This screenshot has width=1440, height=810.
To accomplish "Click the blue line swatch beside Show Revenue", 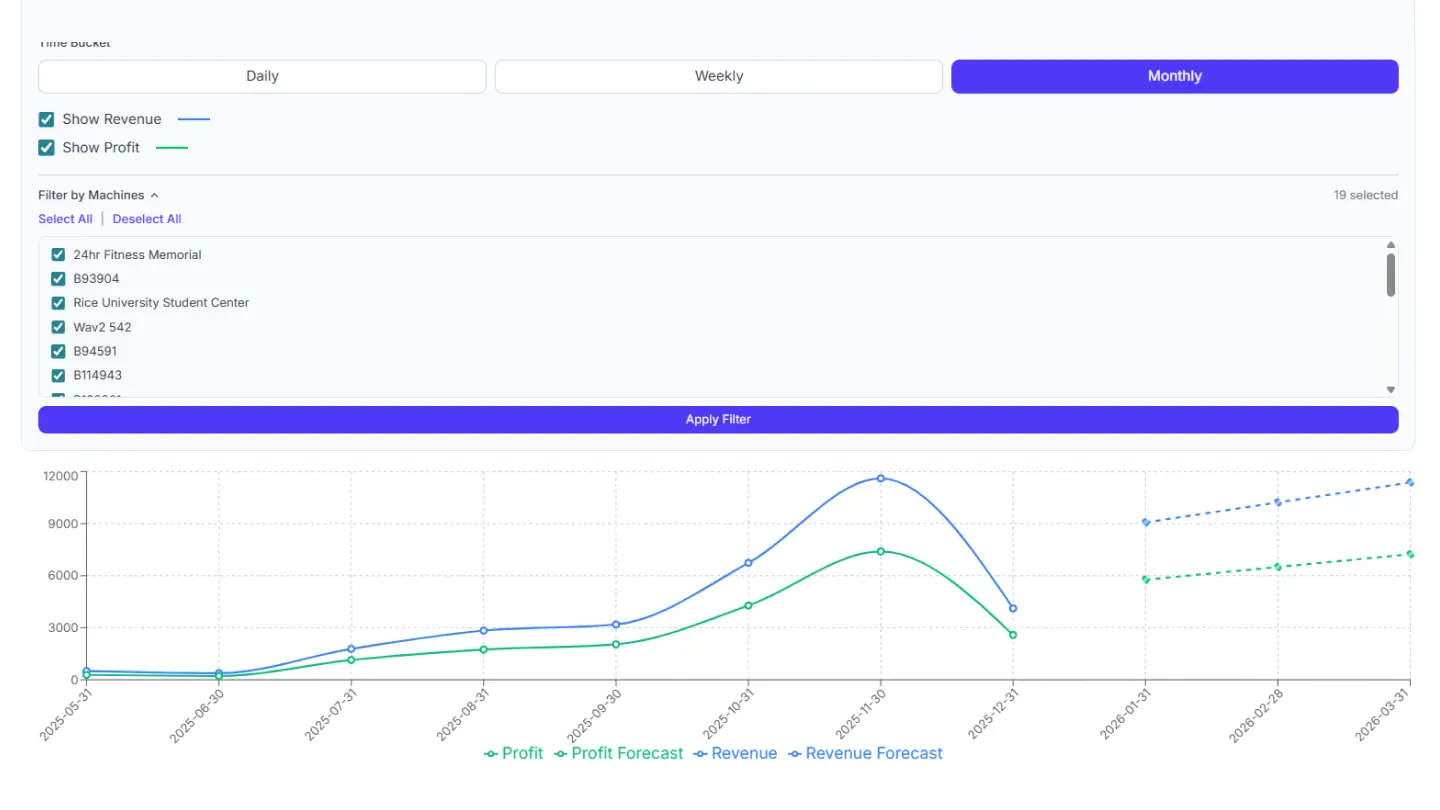I will (x=194, y=119).
